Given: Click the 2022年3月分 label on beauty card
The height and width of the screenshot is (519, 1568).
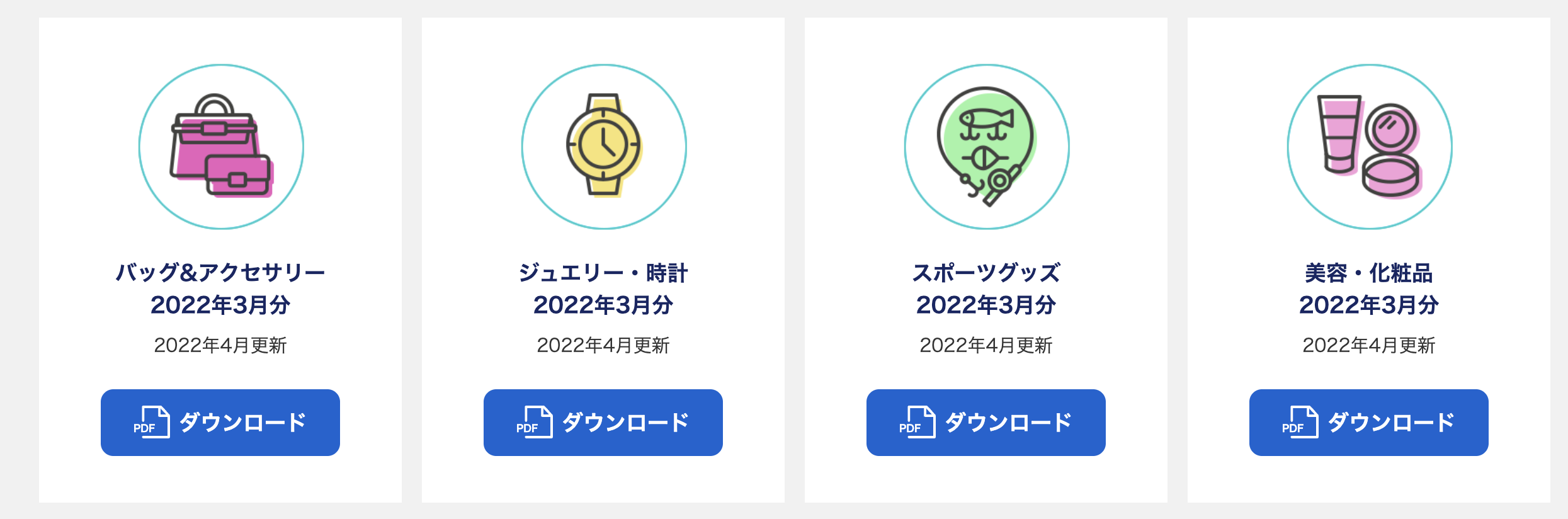Looking at the screenshot, I should 1369,305.
